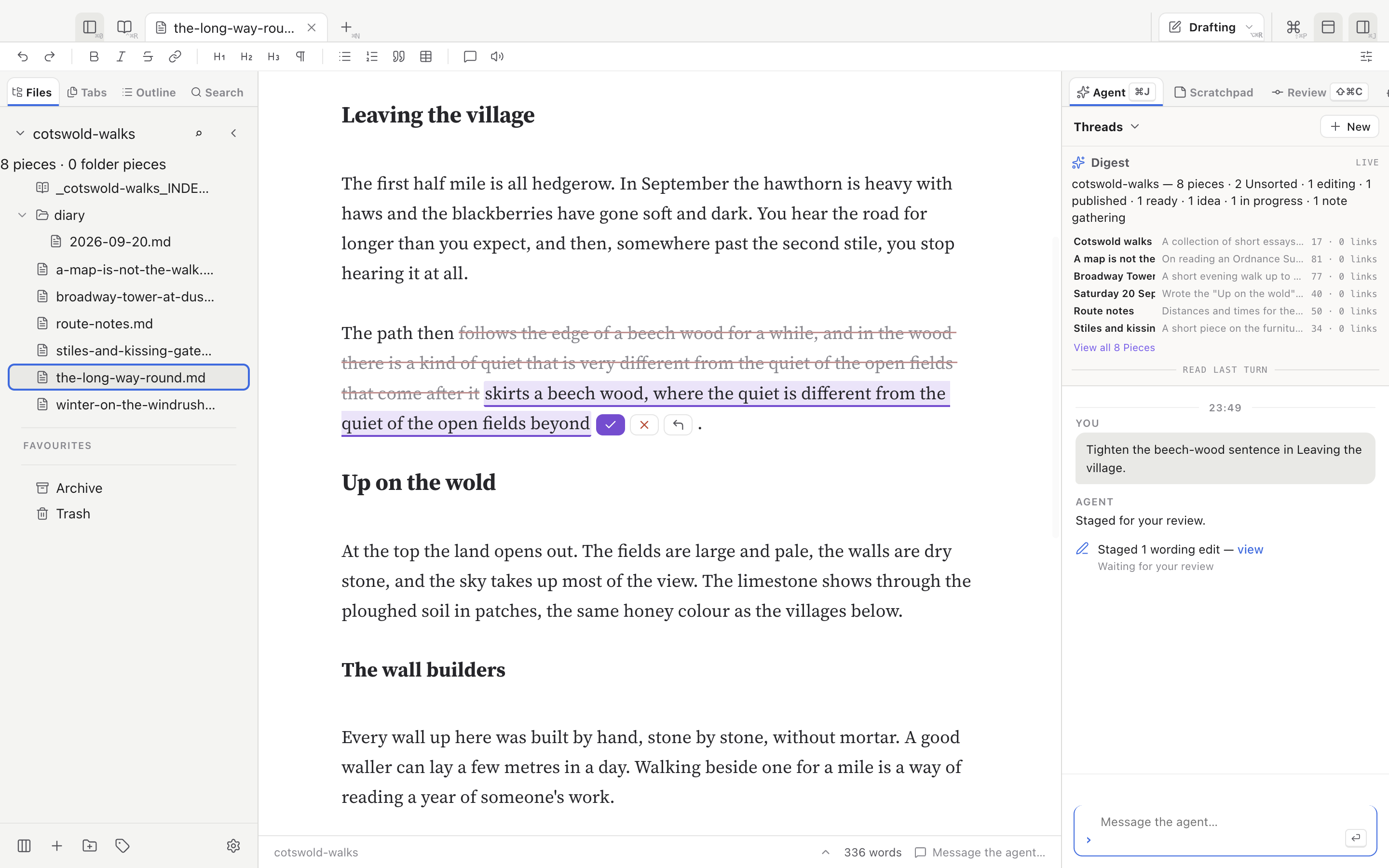Insert a bulleted list
Screen dimensions: 1389x868
coord(344,56)
